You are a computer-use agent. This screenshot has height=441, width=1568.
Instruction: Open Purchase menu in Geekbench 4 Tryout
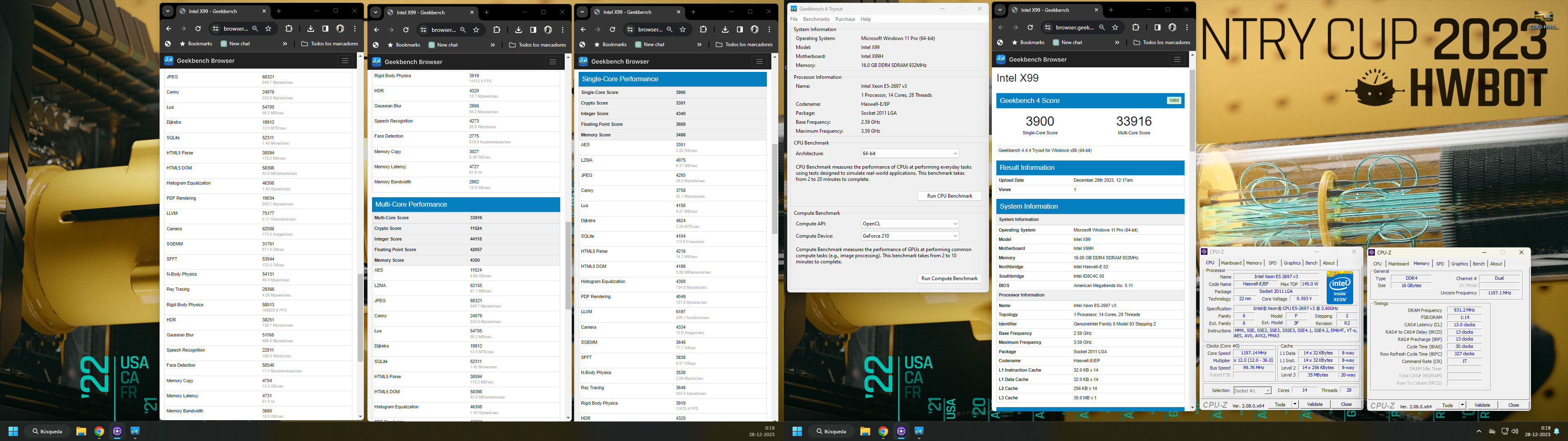(845, 20)
